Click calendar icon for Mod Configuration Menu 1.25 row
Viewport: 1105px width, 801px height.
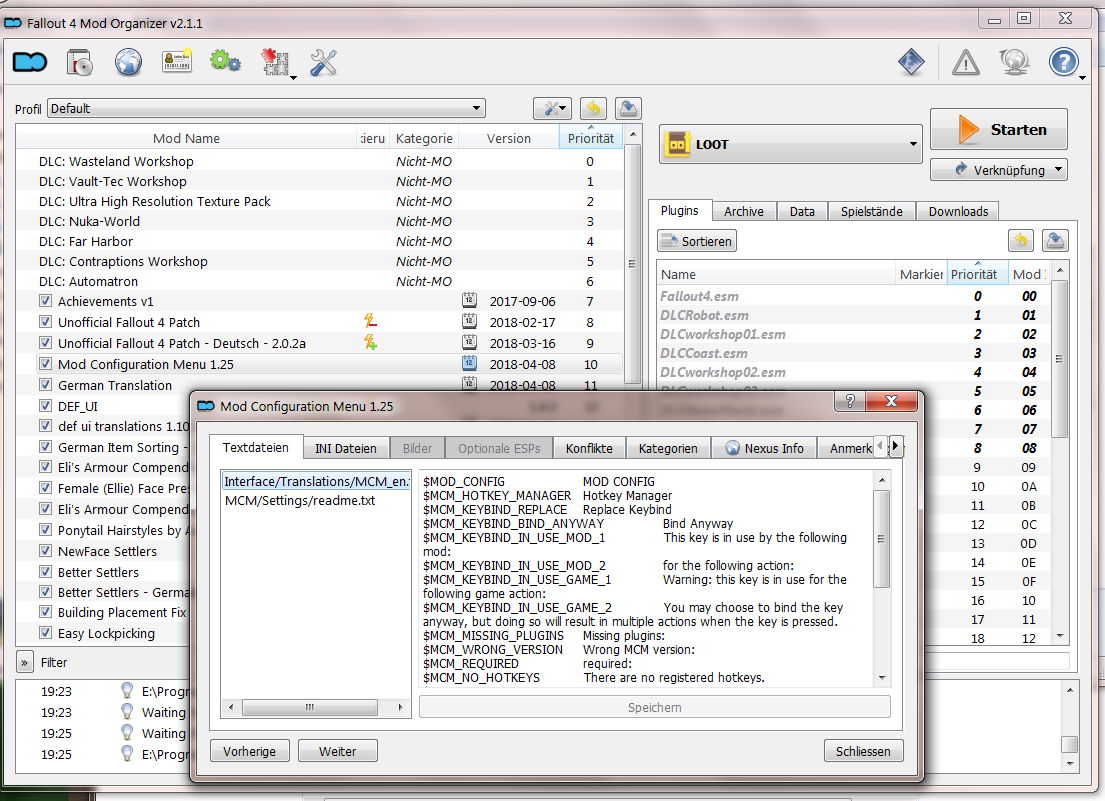469,364
